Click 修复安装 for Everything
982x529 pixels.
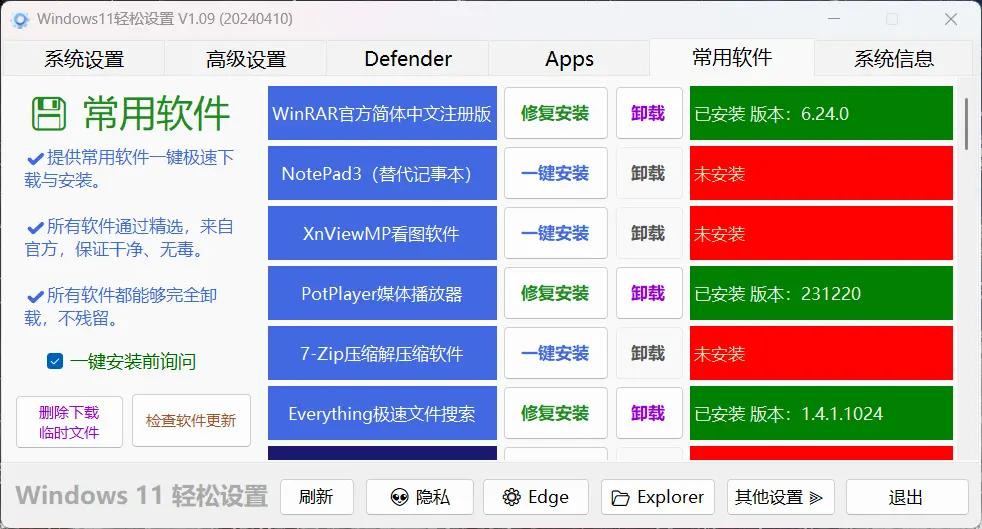(x=556, y=414)
